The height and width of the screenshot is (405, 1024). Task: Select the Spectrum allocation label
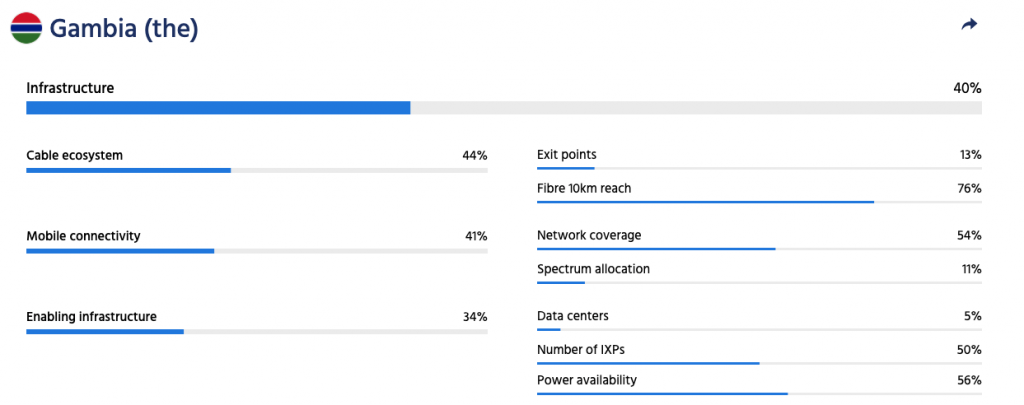(x=593, y=269)
